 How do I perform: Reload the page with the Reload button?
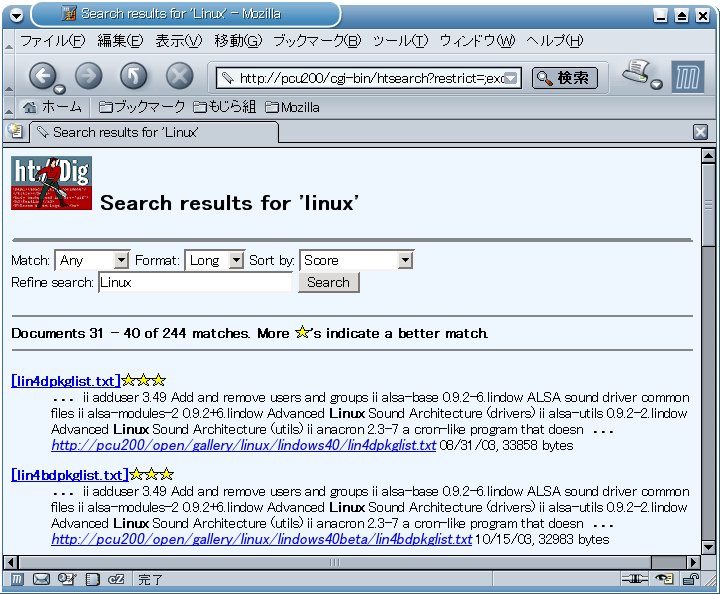(x=134, y=76)
